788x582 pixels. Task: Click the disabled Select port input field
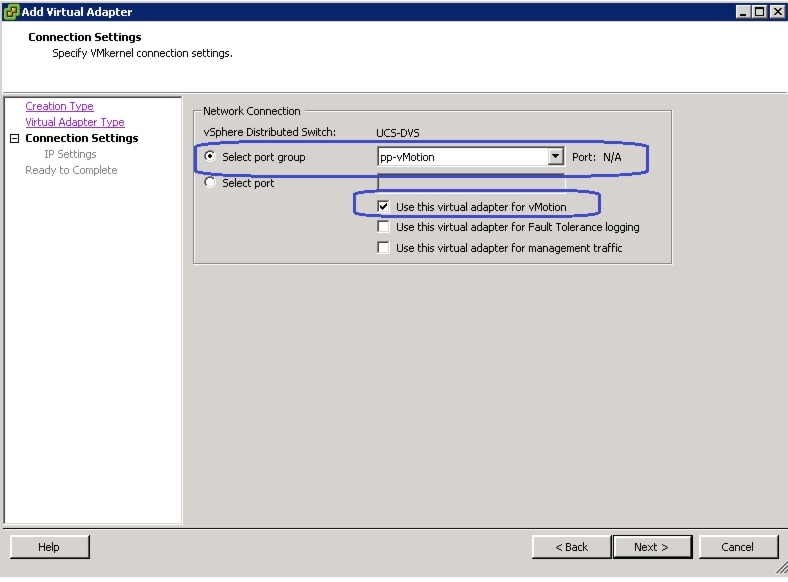471,182
